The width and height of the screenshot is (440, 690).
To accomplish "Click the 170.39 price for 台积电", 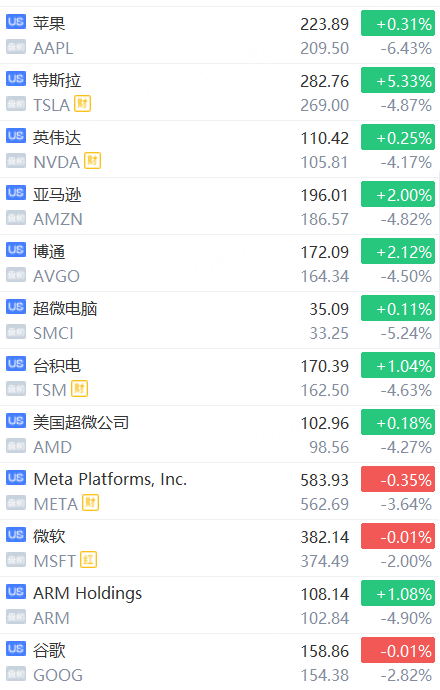I will point(325,366).
